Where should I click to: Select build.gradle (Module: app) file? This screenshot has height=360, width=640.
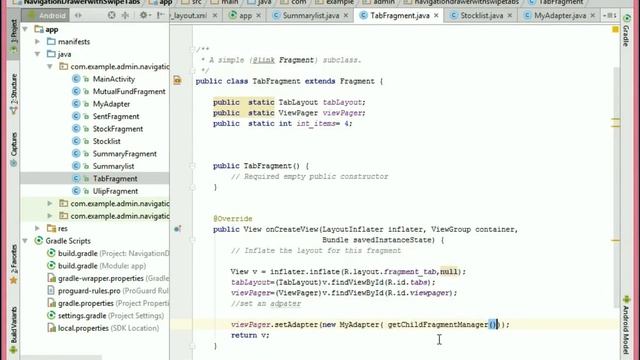[x=96, y=266]
